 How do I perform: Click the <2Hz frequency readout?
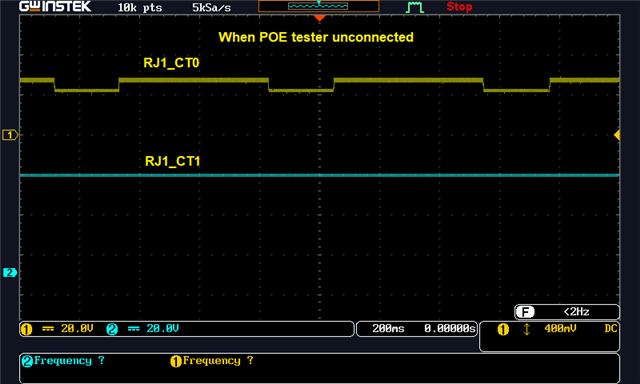(x=576, y=312)
